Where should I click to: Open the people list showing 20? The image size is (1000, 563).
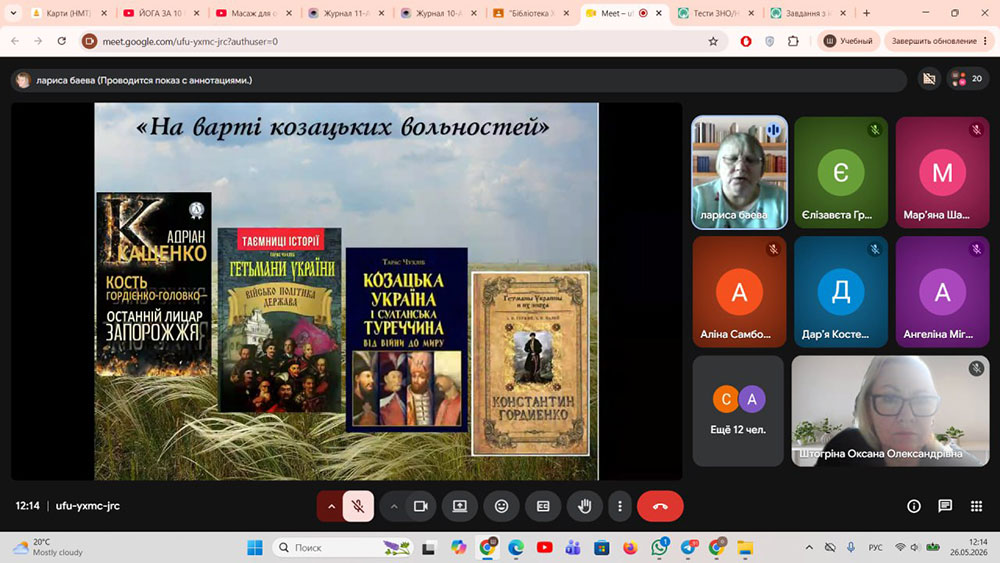pos(967,79)
